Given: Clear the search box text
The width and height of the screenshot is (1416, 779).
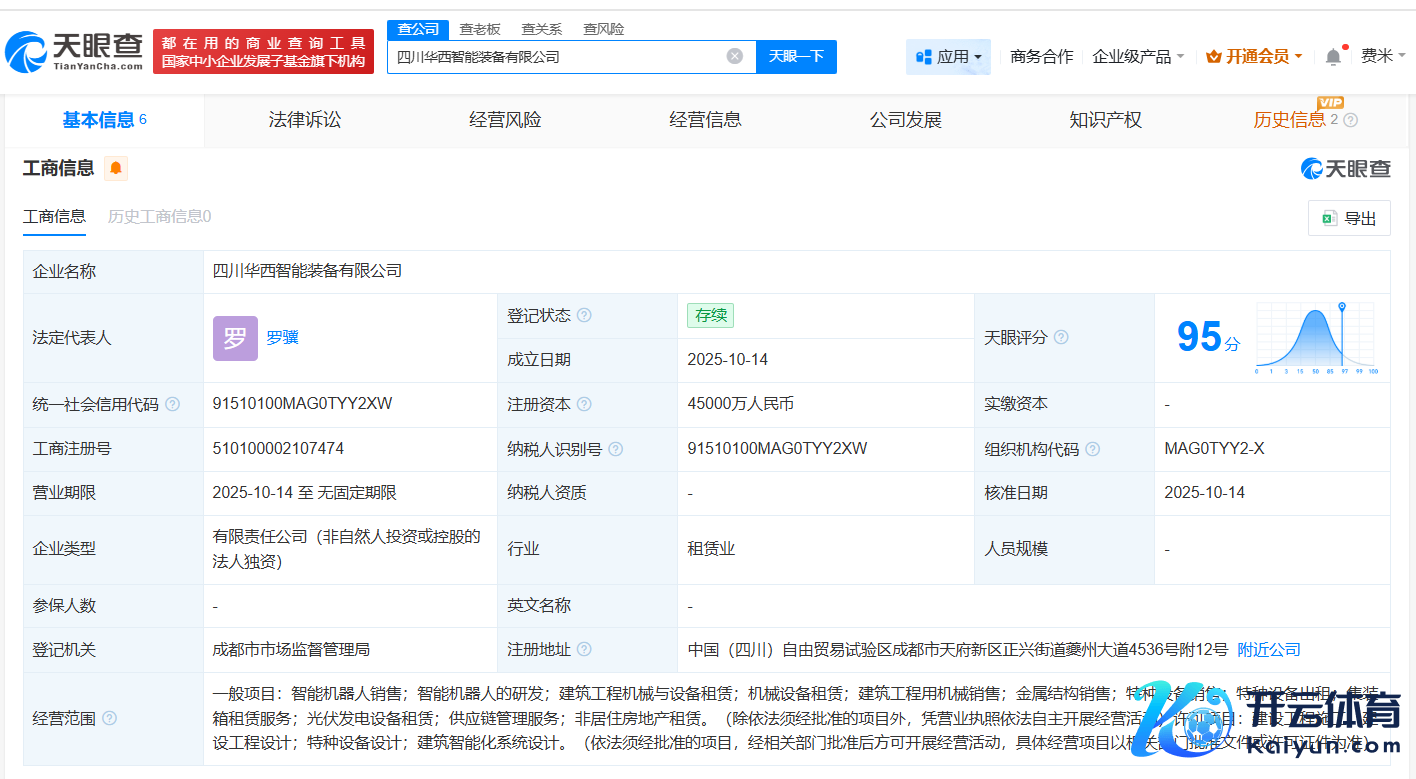Looking at the screenshot, I should tap(734, 57).
